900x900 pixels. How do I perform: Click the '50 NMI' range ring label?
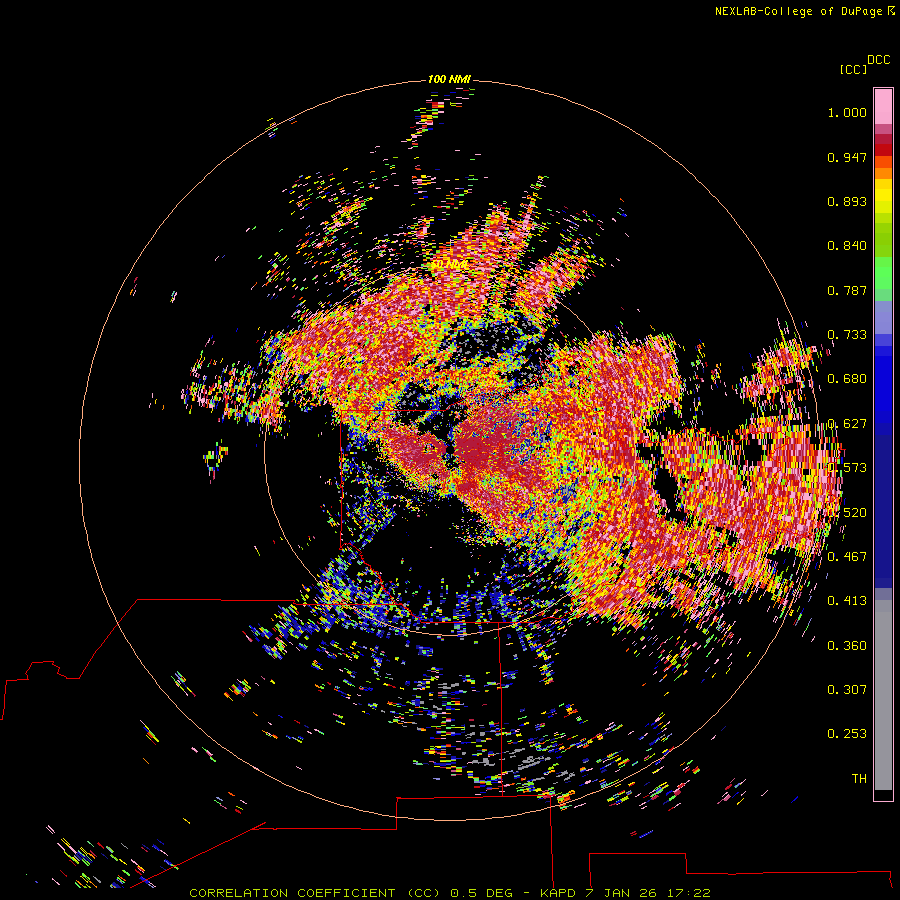(449, 265)
